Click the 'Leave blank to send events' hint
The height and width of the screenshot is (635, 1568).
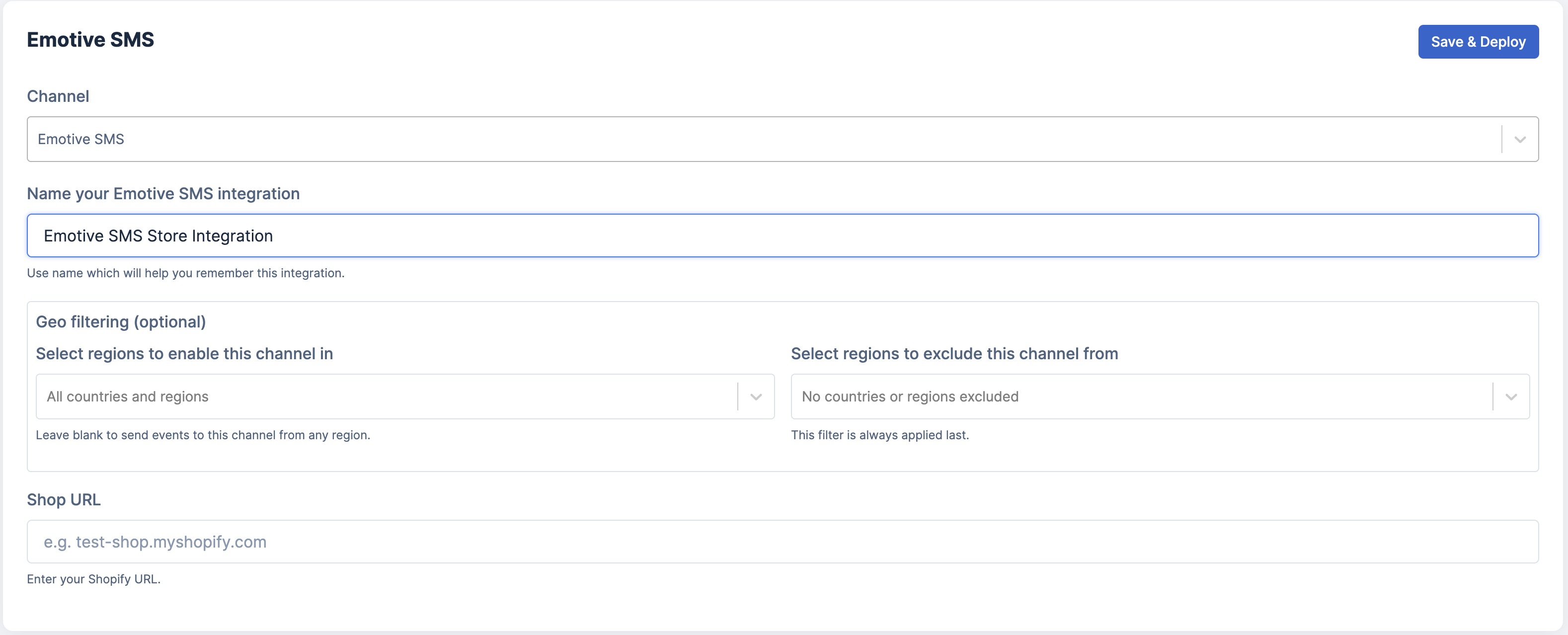click(x=203, y=435)
